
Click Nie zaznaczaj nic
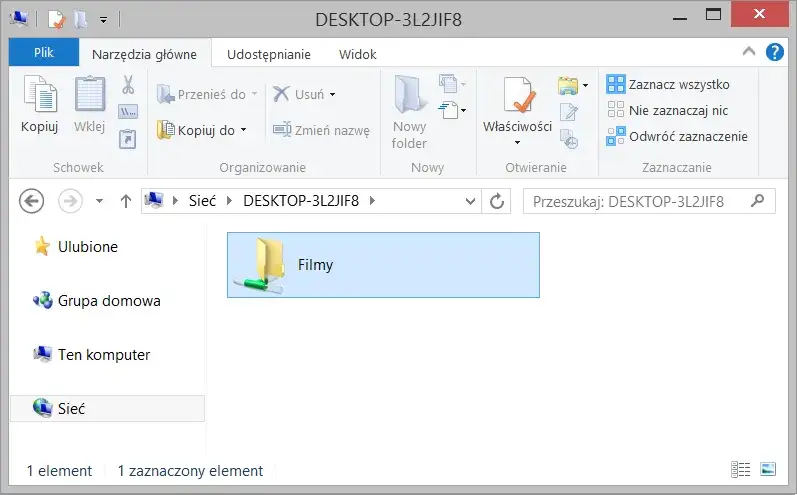[x=667, y=110]
